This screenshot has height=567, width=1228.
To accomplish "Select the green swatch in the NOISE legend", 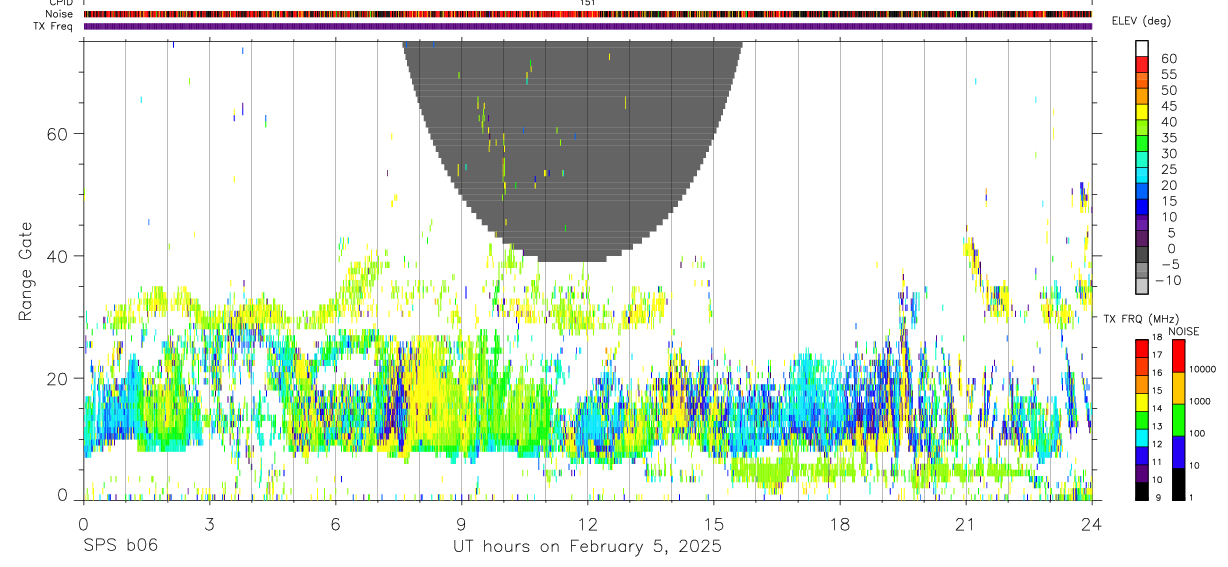I will pos(1177,420).
